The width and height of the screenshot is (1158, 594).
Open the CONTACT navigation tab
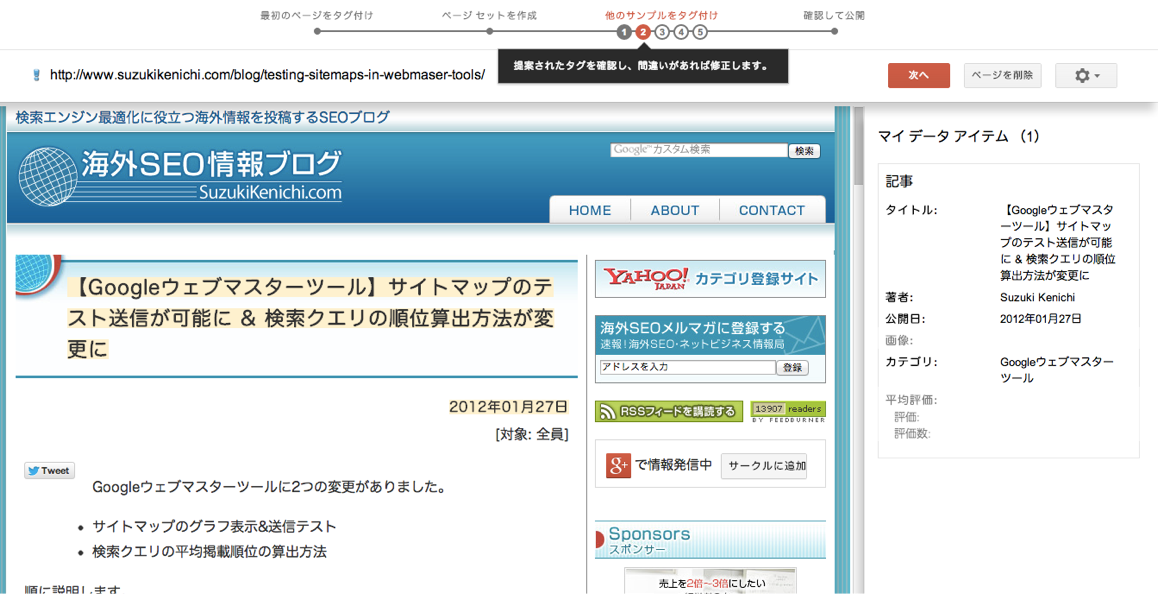[x=772, y=211]
